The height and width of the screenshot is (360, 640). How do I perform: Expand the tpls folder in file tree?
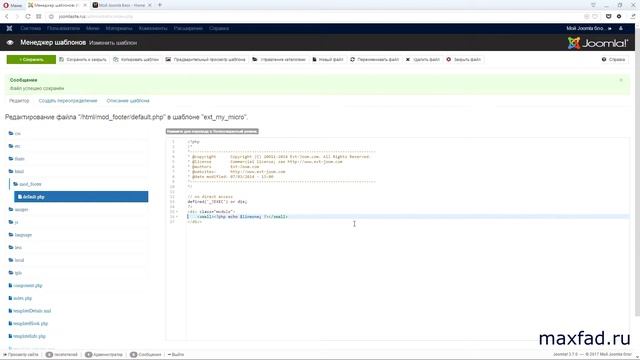click(16, 273)
